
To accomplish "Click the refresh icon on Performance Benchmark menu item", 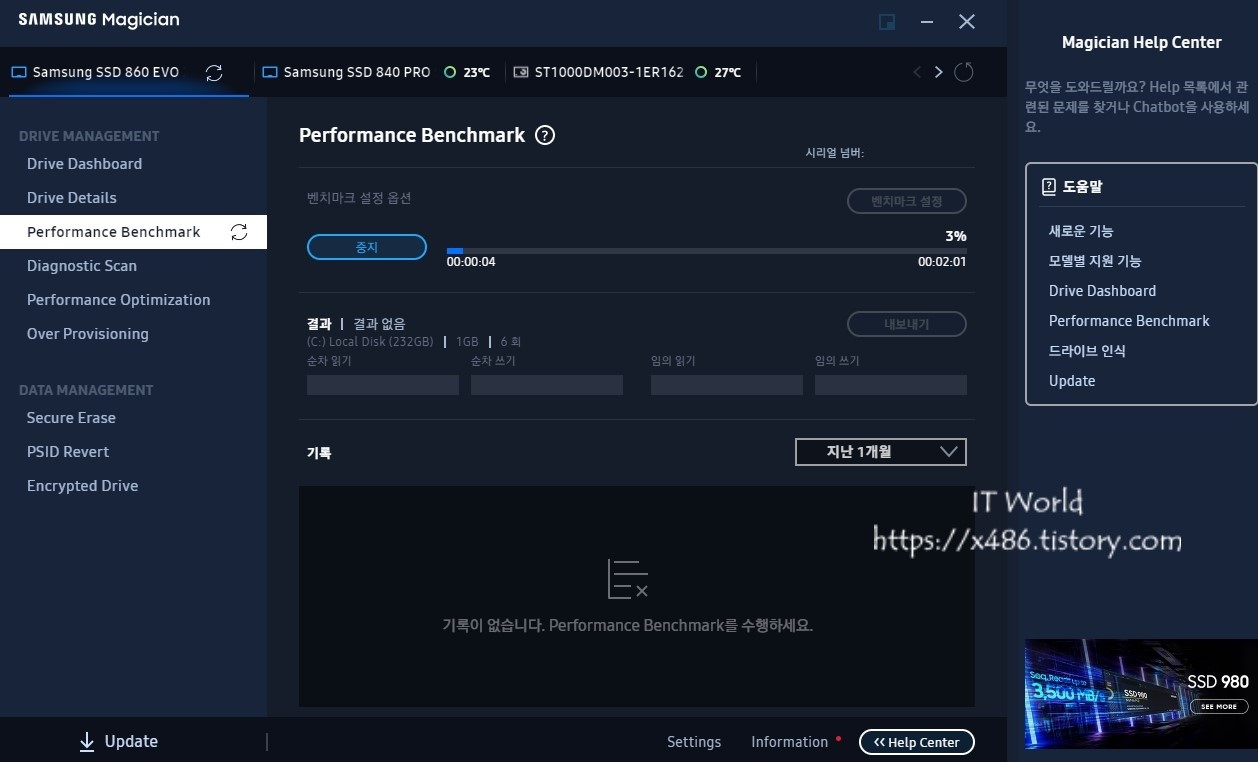I will point(239,232).
